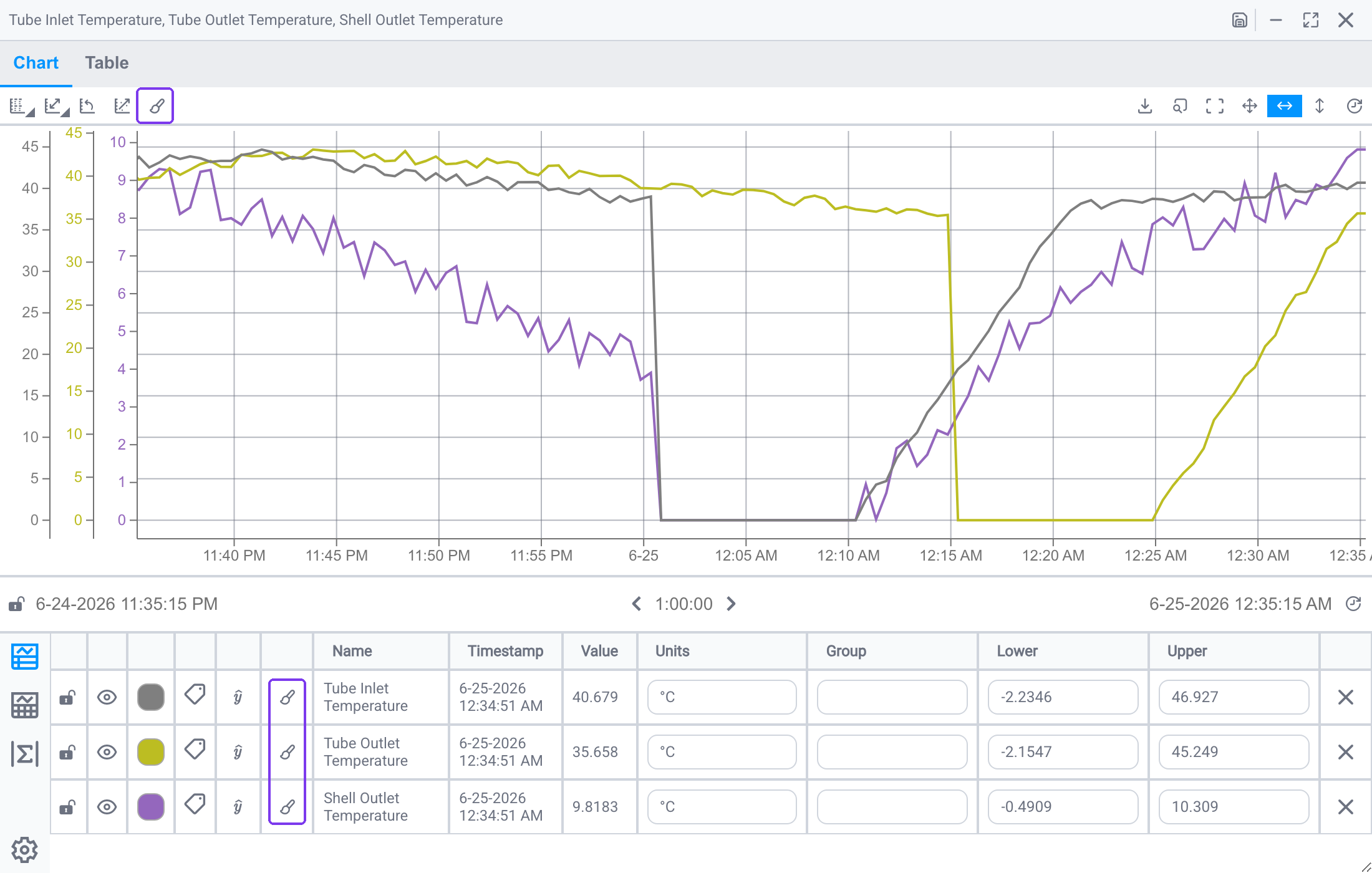Enable pan in all directions tool

coord(1250,107)
